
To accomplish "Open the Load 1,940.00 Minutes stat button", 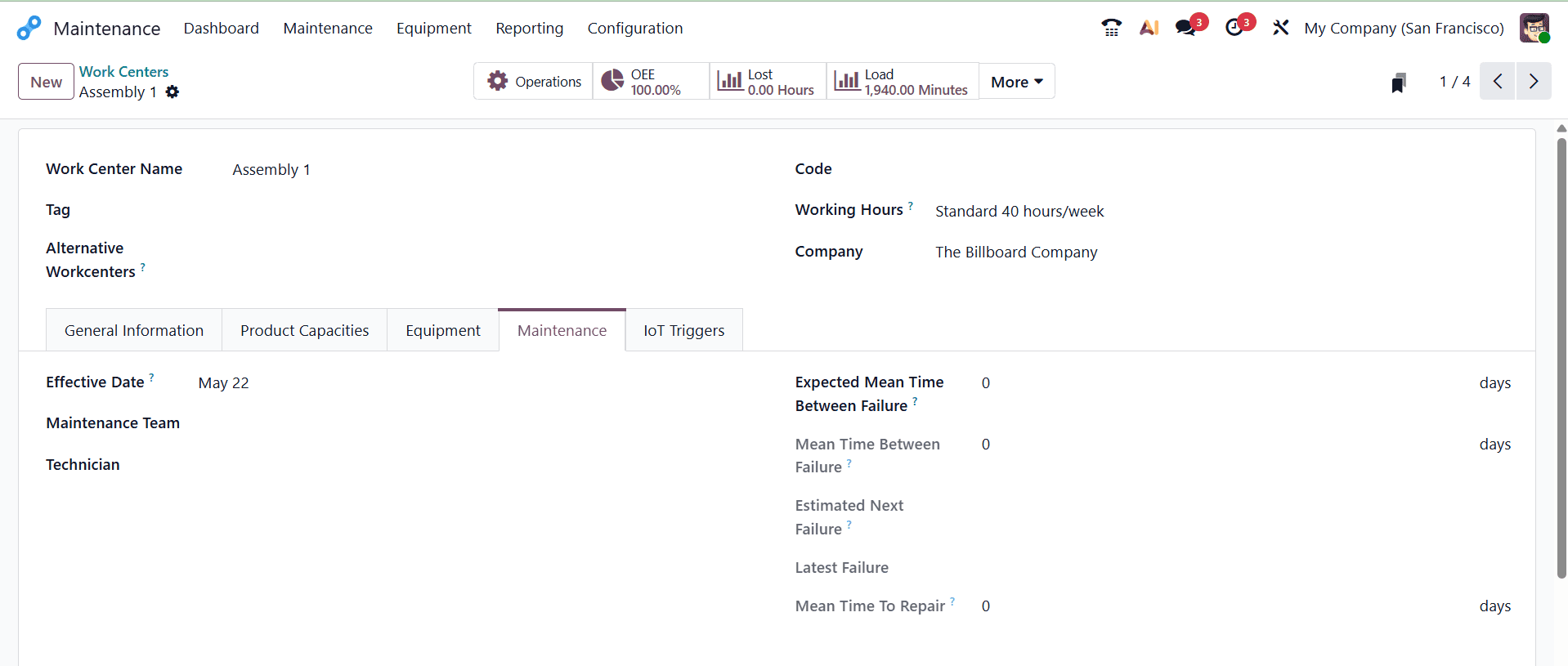I will point(903,82).
